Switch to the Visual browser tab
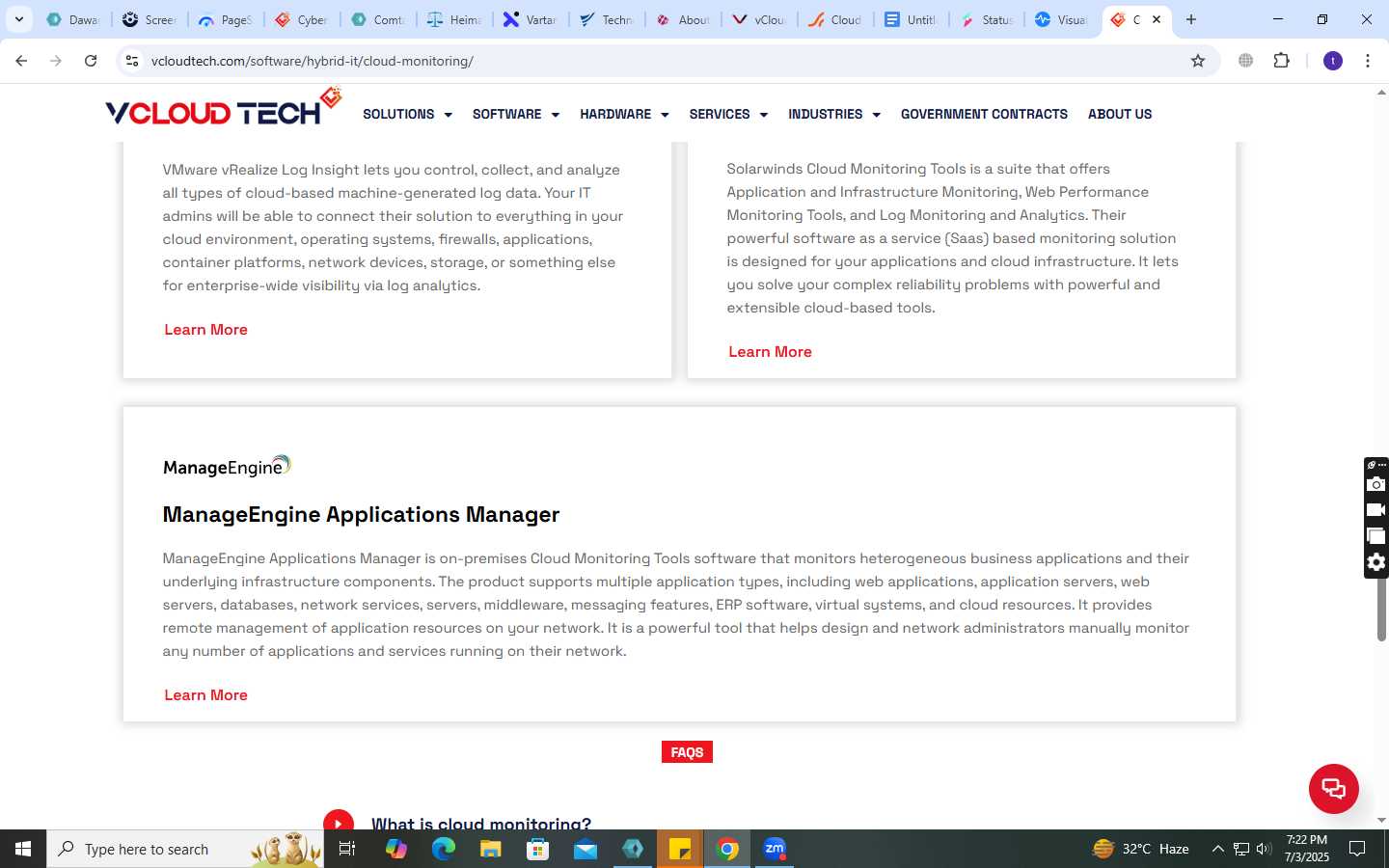Viewport: 1389px width, 868px height. click(1062, 19)
